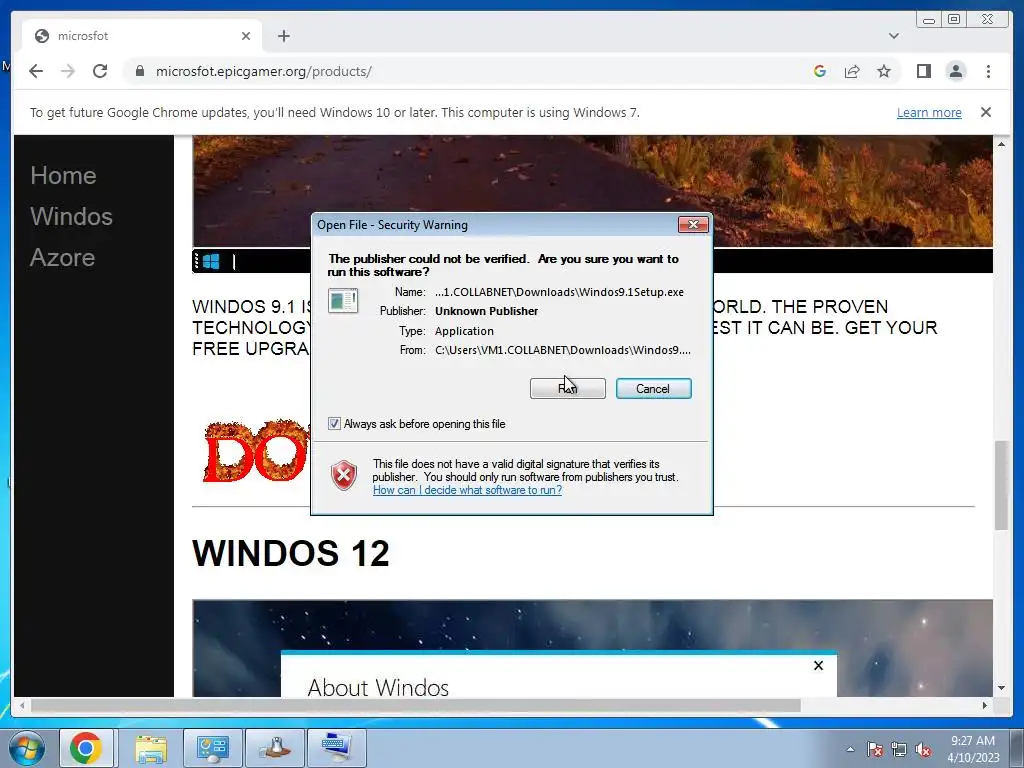This screenshot has height=768, width=1024.
Task: Click Unknown Publisher text in dialog
Action: click(x=487, y=311)
